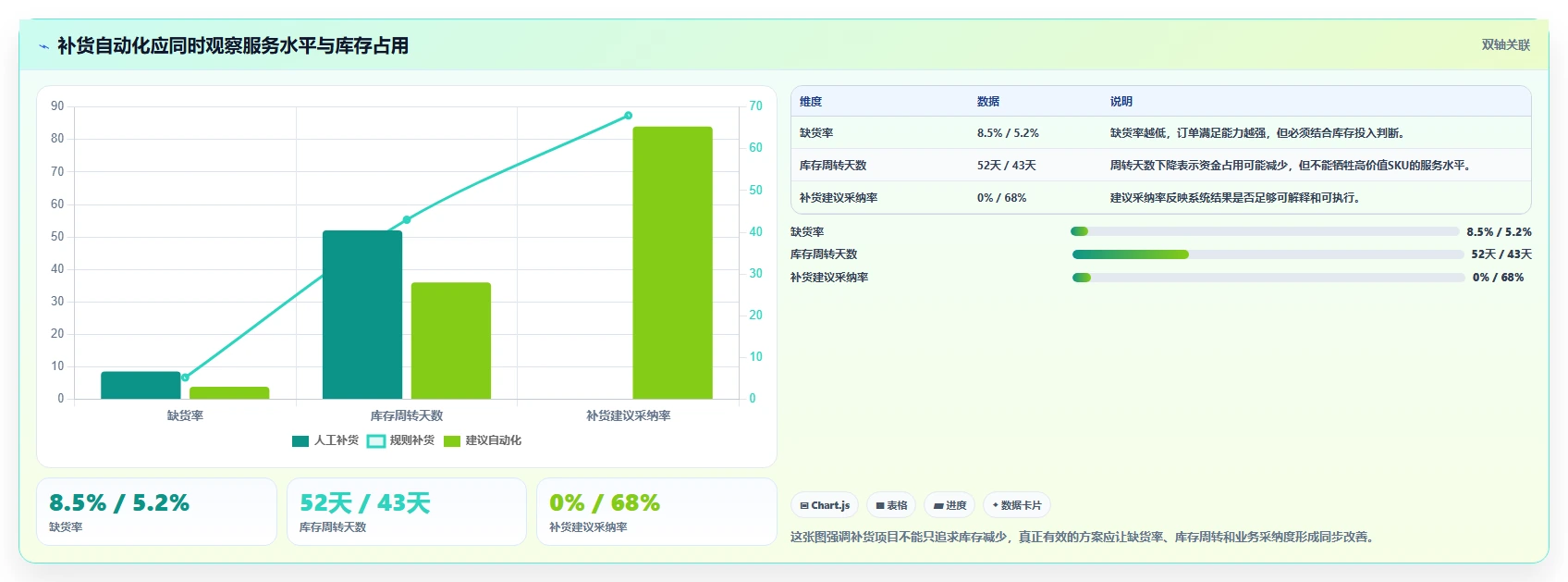Click description starting 缺货率越低
The image size is (1568, 582).
(x=1259, y=133)
